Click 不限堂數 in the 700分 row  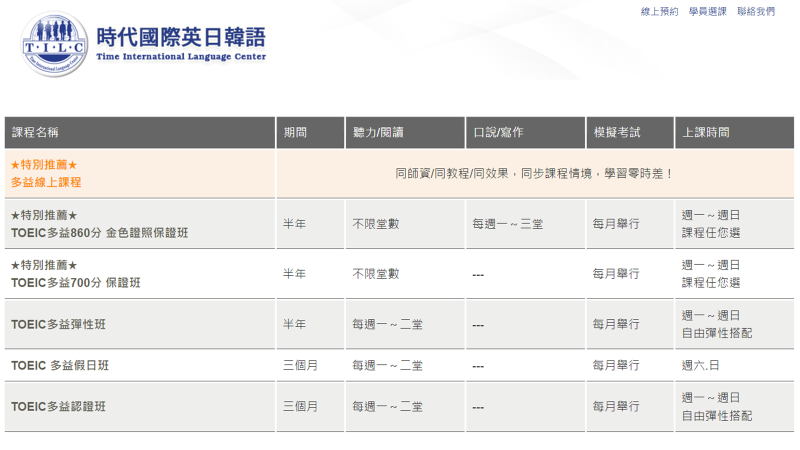coord(376,274)
